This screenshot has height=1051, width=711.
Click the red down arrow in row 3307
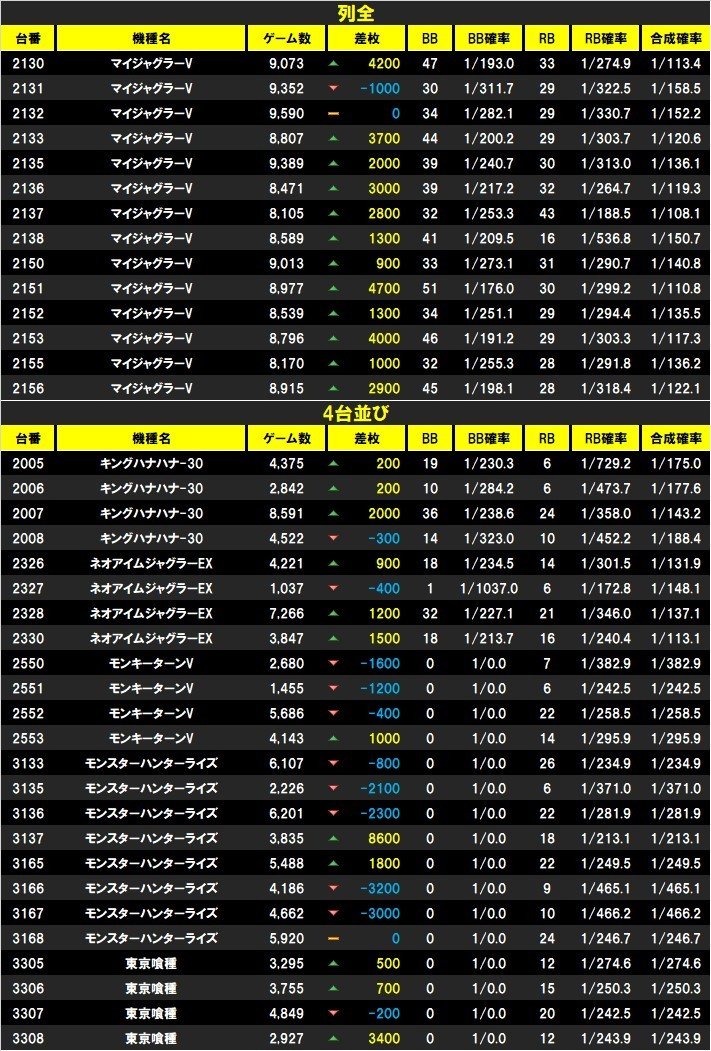click(334, 1013)
